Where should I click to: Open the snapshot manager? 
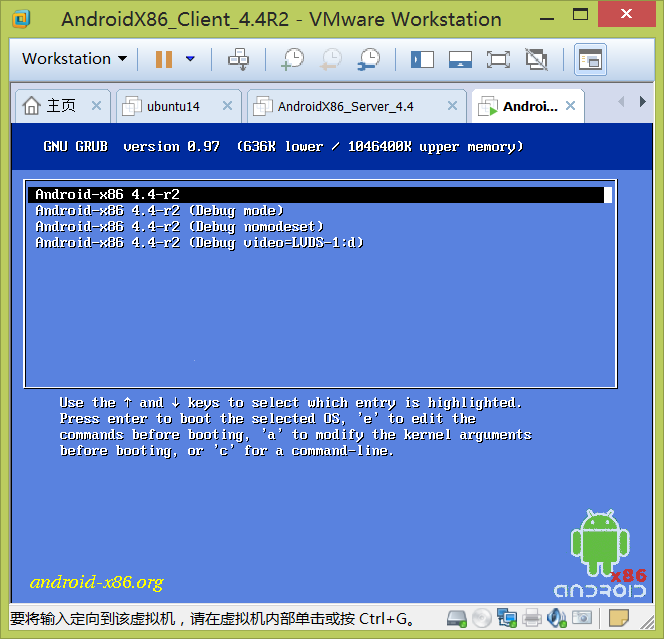click(x=369, y=59)
